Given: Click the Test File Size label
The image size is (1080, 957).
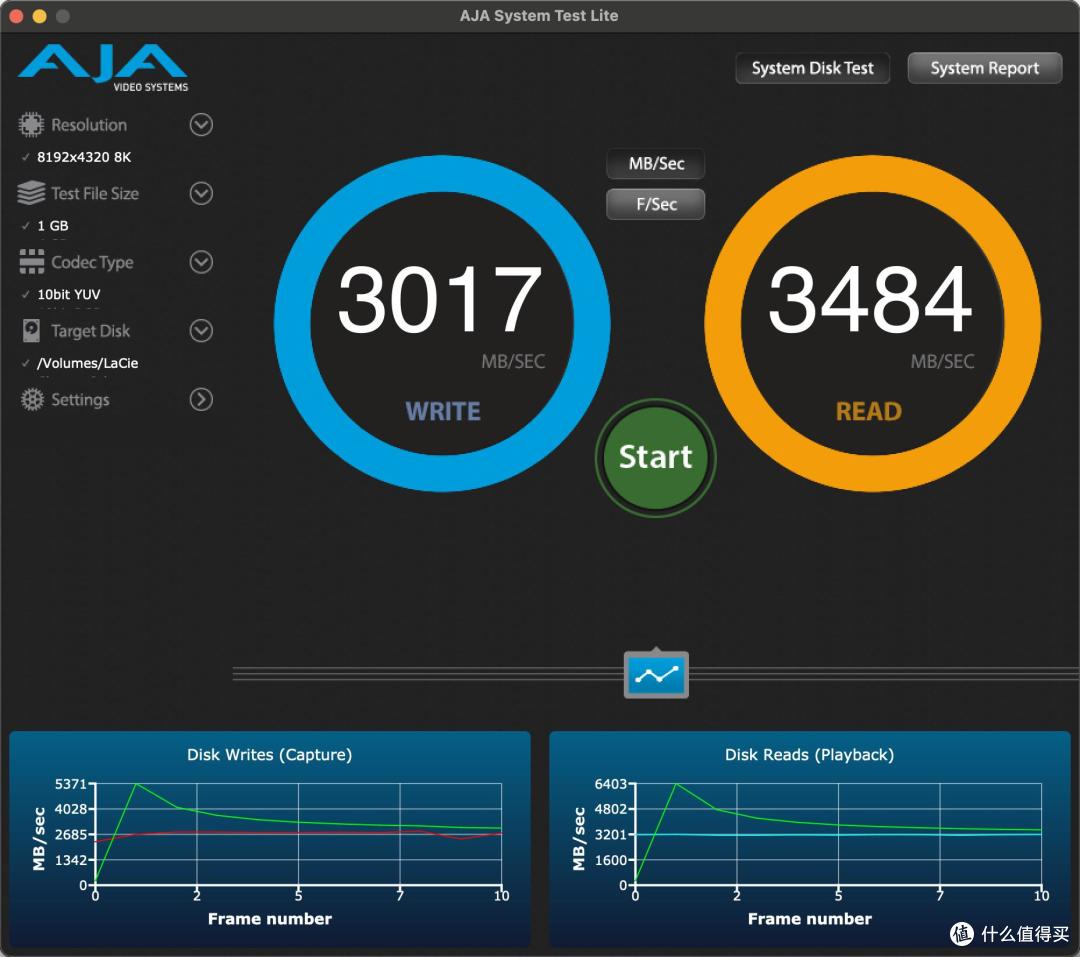Looking at the screenshot, I should (x=95, y=194).
